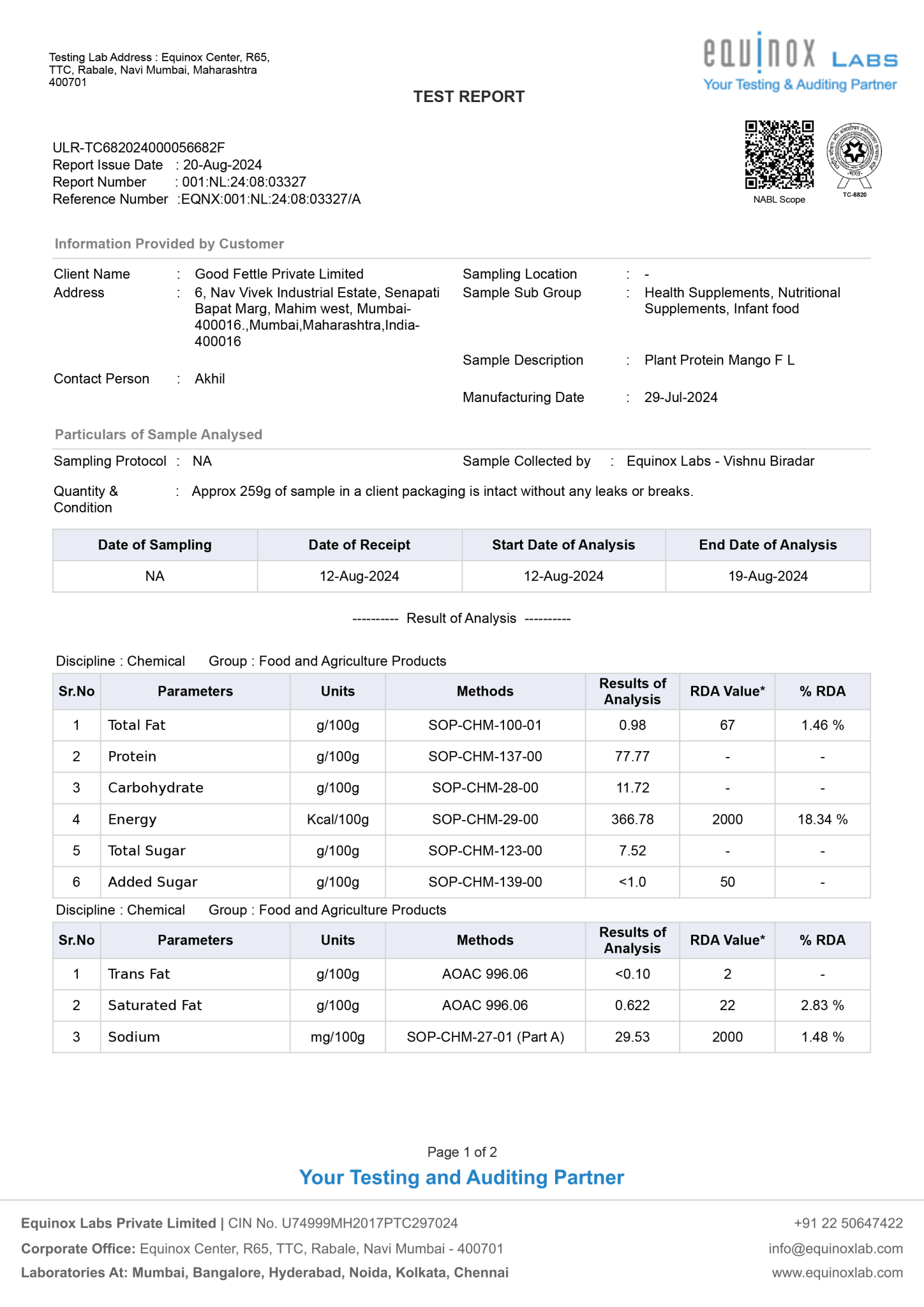
Task: Click Added Sugar parameter cell
Action: coord(195,882)
